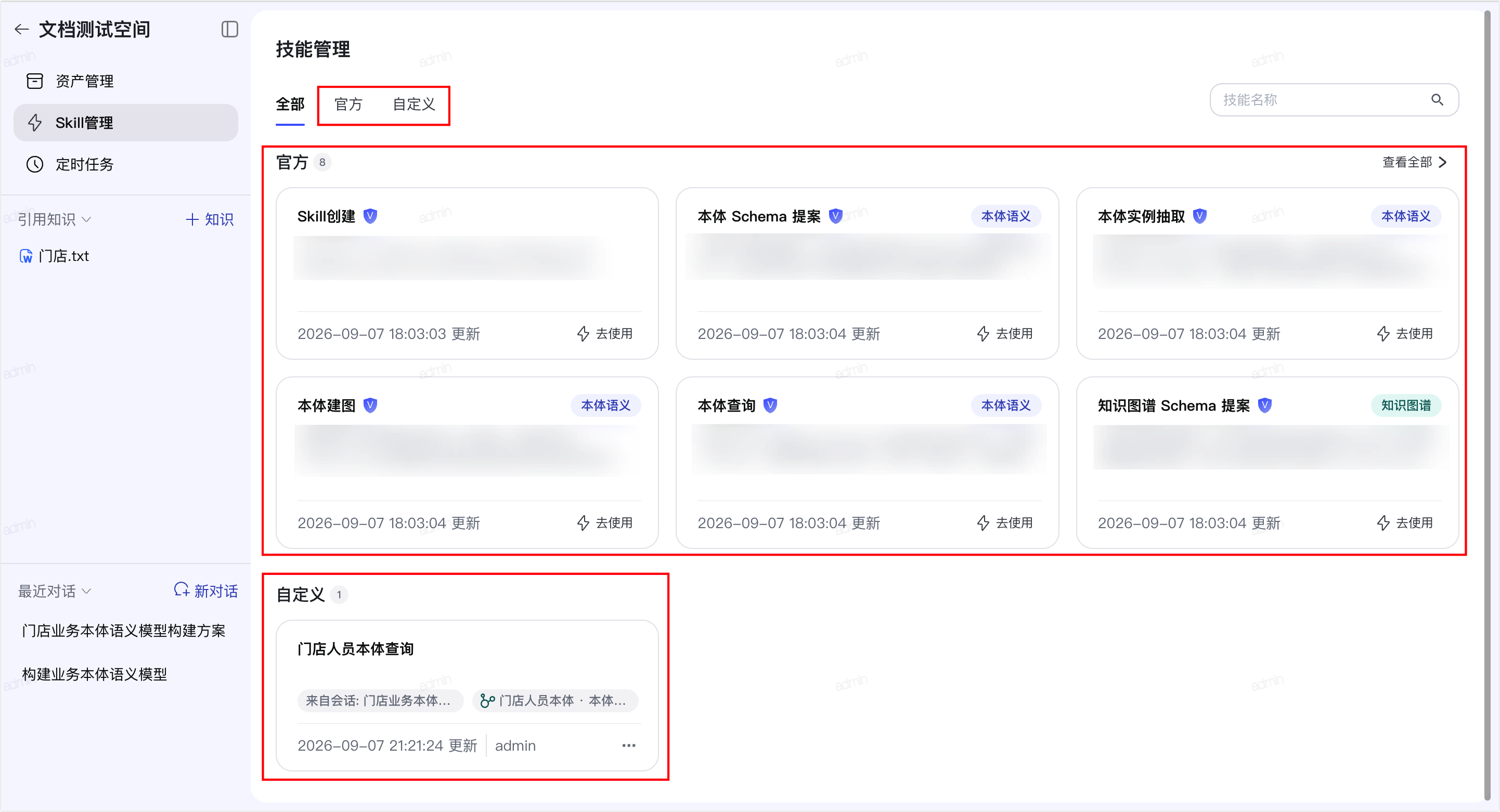Add knowledge with + 知识
This screenshot has width=1500, height=812.
pyautogui.click(x=210, y=219)
